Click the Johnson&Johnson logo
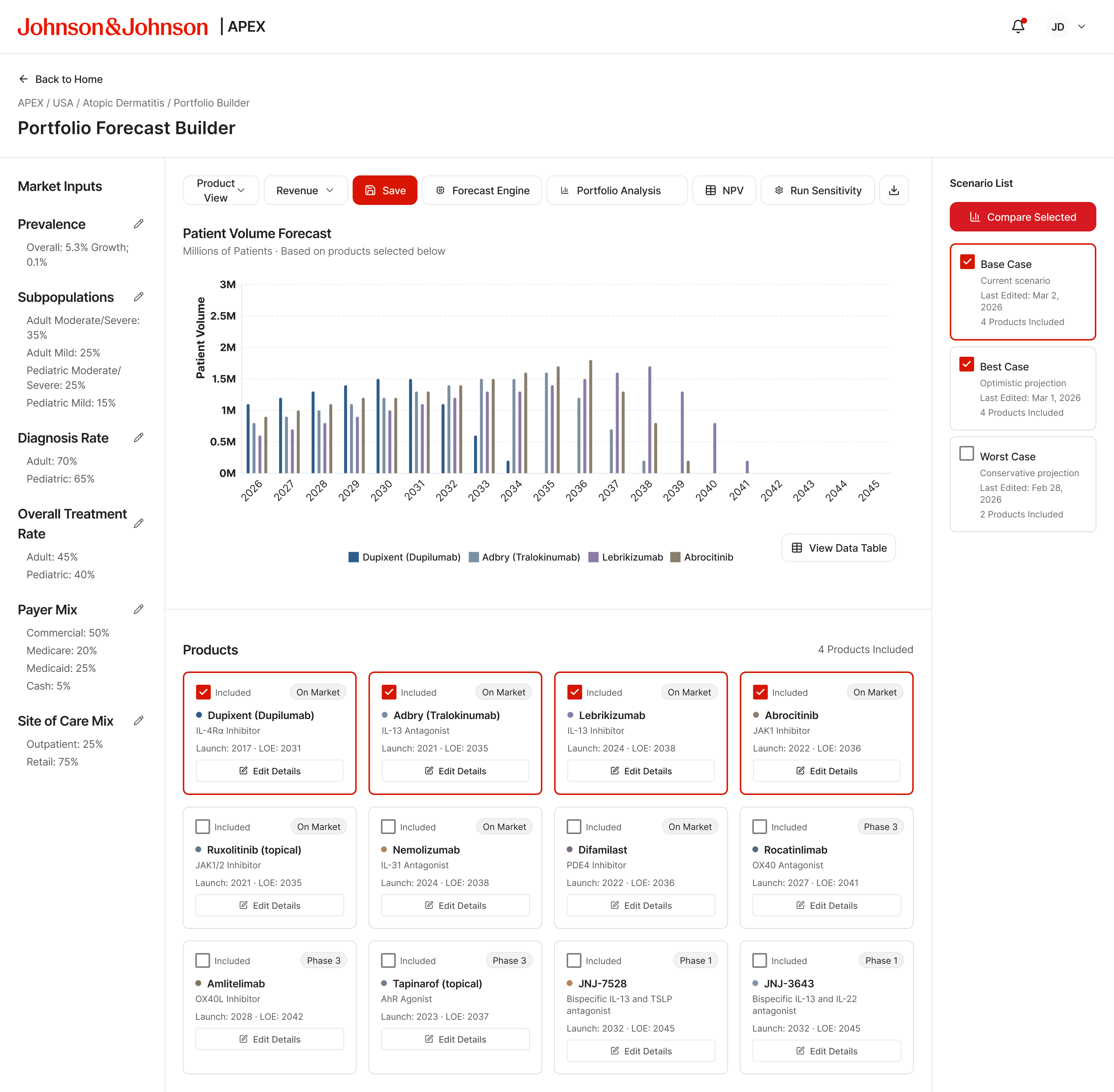This screenshot has width=1114, height=1092. pos(112,27)
